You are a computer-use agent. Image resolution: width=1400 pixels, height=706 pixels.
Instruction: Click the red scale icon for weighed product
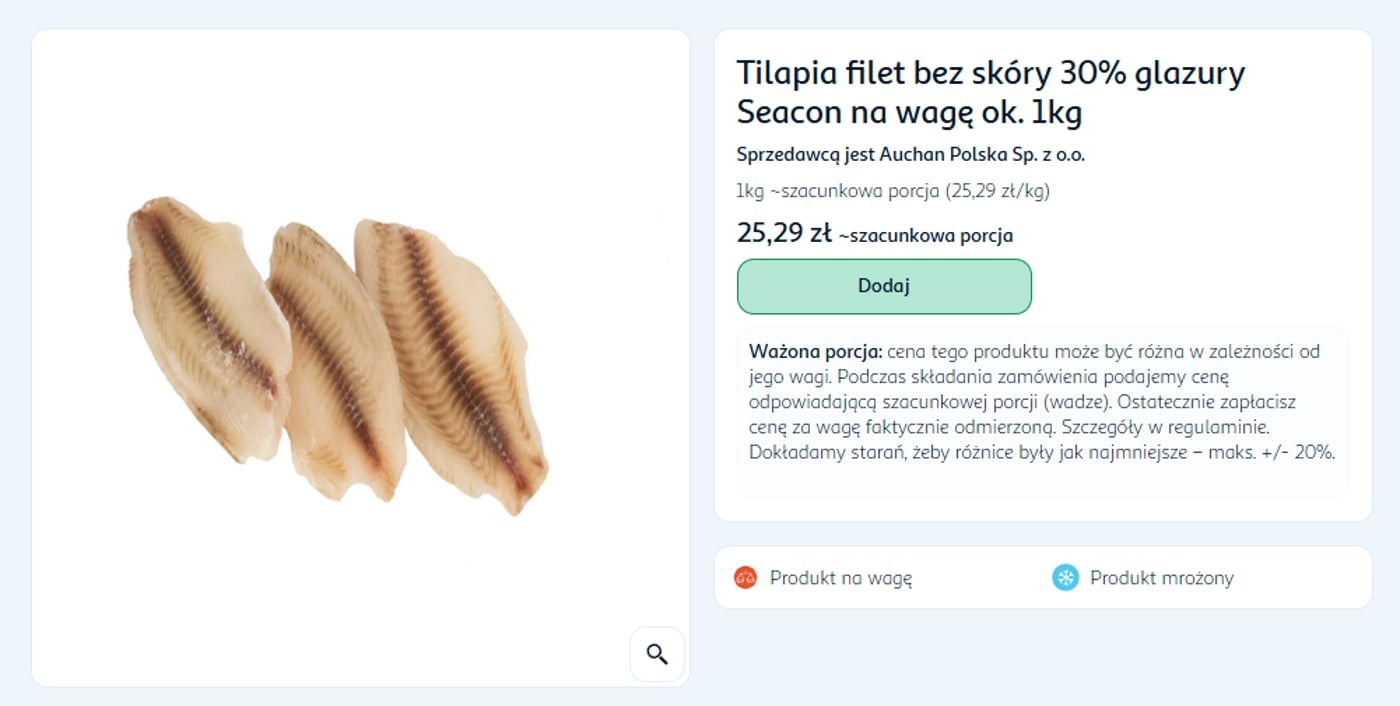(x=745, y=577)
